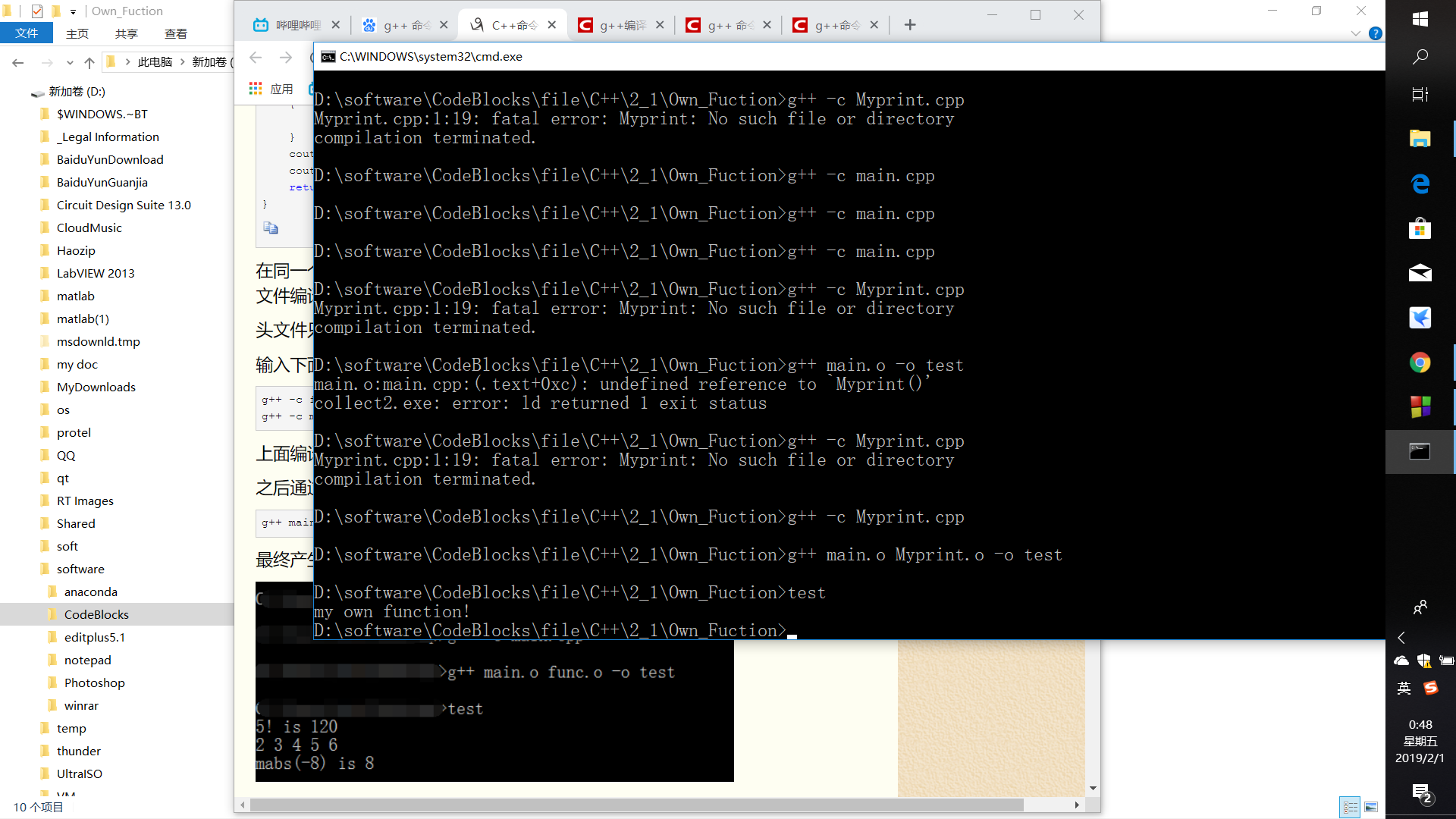Launch Google Chrome from the taskbar

[1420, 362]
